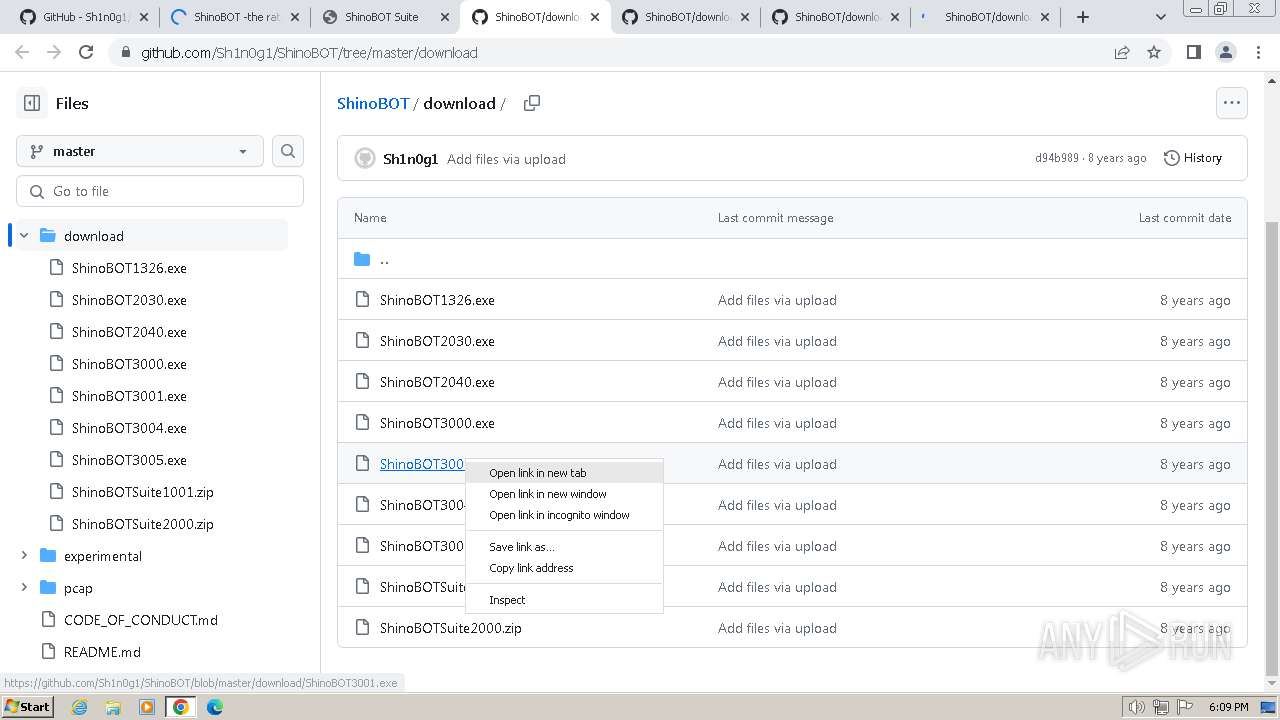This screenshot has height=720, width=1280.
Task: Select ShinoBOT1326.exe in the file tree
Action: (129, 268)
